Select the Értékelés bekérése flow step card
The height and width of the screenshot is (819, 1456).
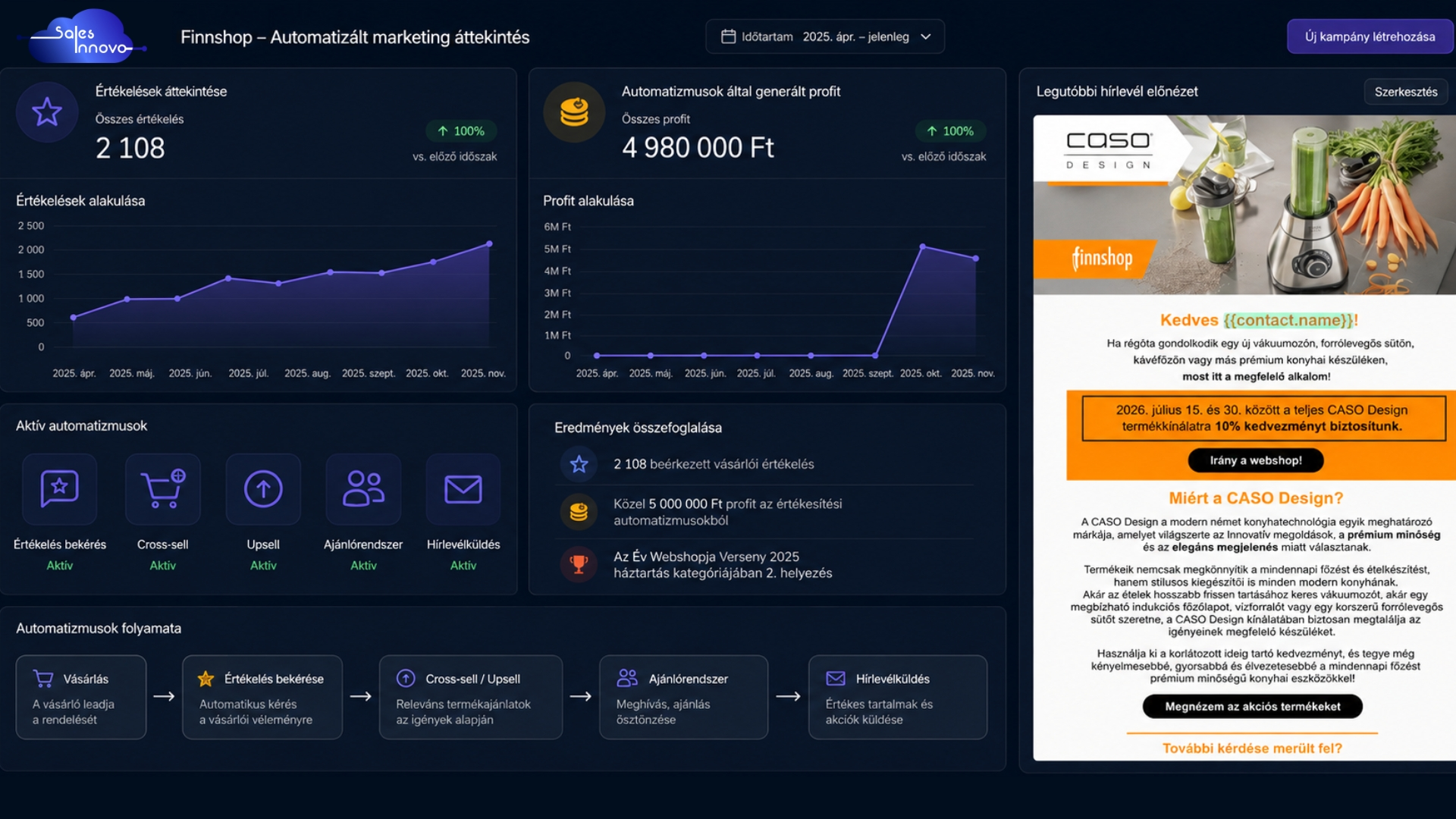(x=262, y=697)
